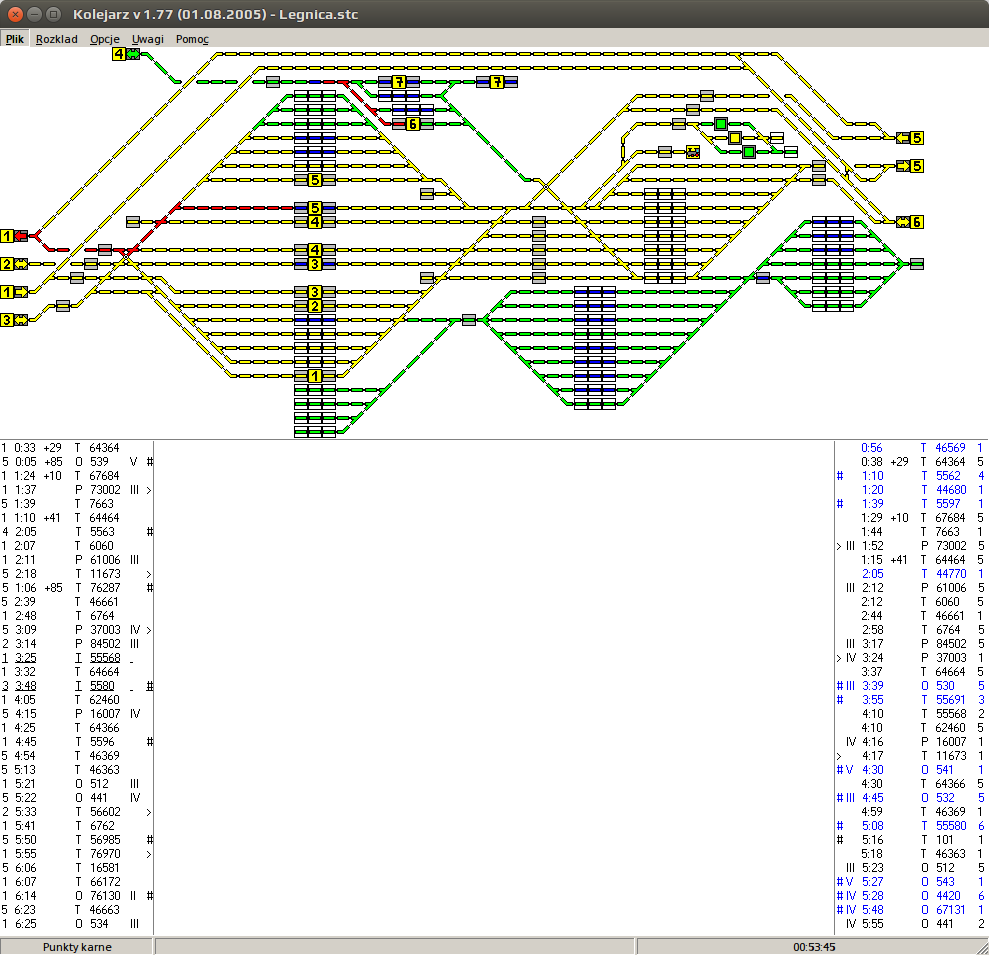Click the upper green square signal block
989x955 pixels.
click(721, 124)
